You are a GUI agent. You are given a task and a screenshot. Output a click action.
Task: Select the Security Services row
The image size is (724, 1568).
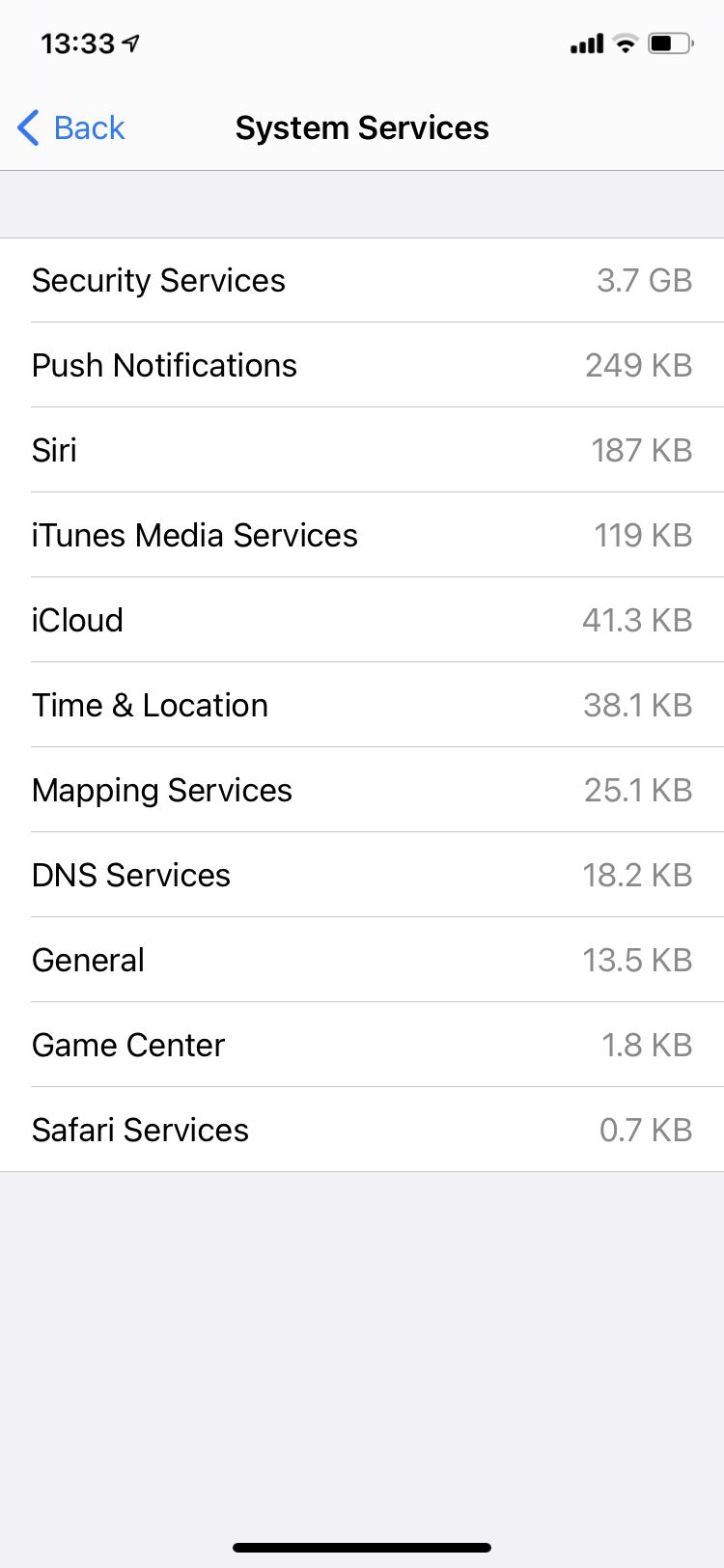[x=362, y=280]
